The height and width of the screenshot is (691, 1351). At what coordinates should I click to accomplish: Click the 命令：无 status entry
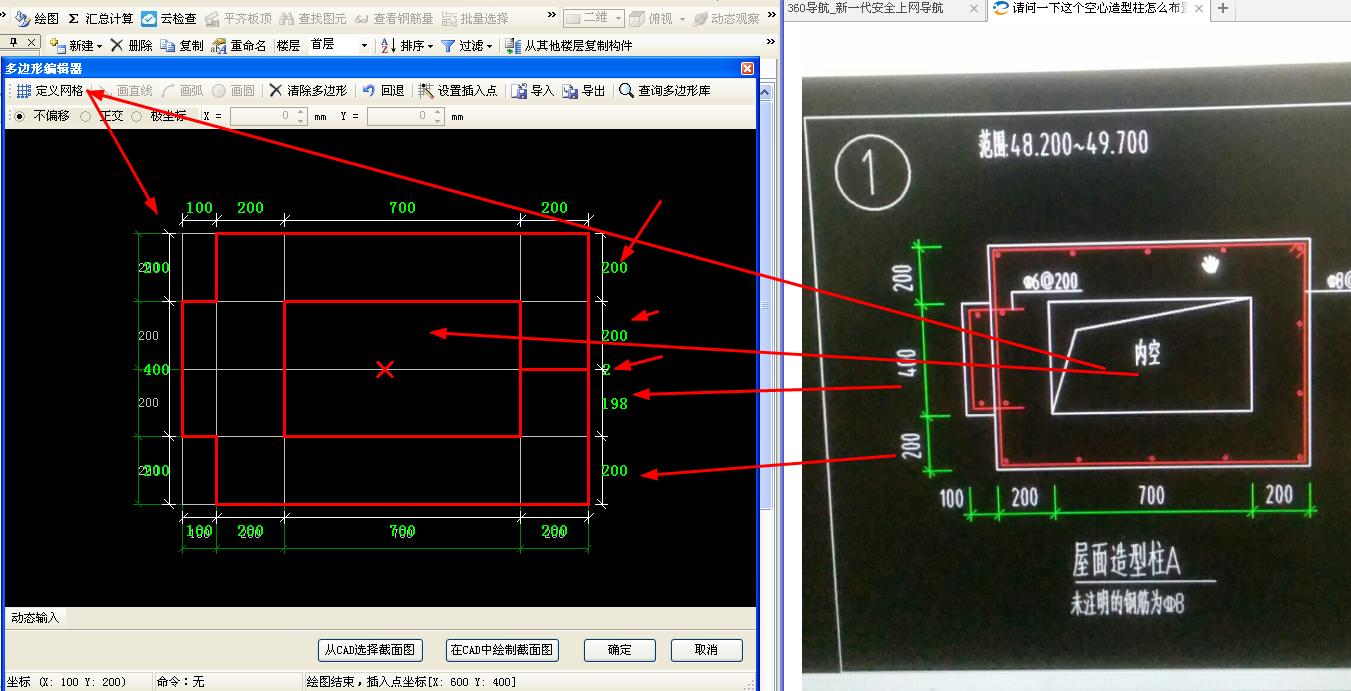(181, 682)
